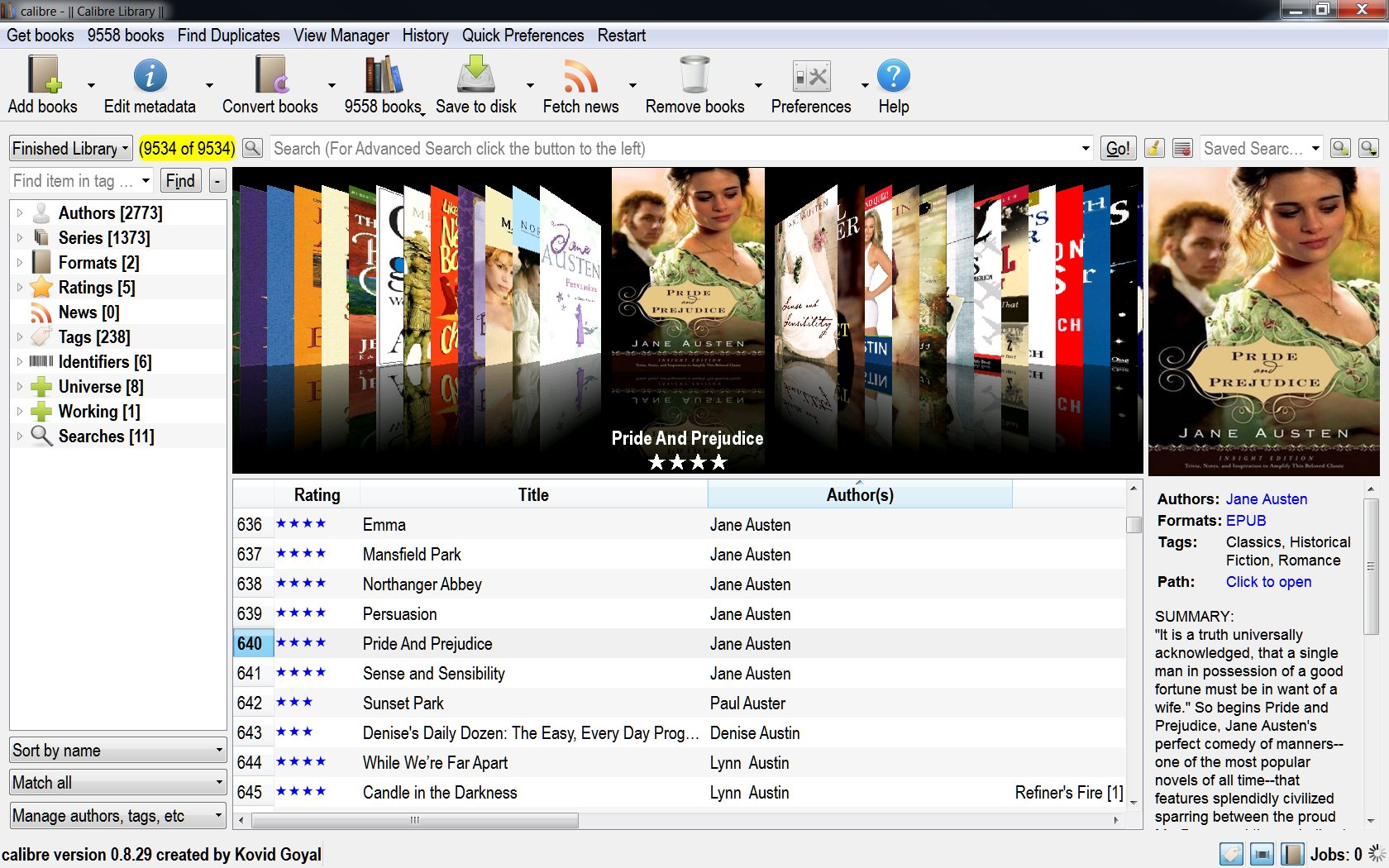Click the Remove books trash icon
This screenshot has height=868, width=1389.
pyautogui.click(x=694, y=75)
